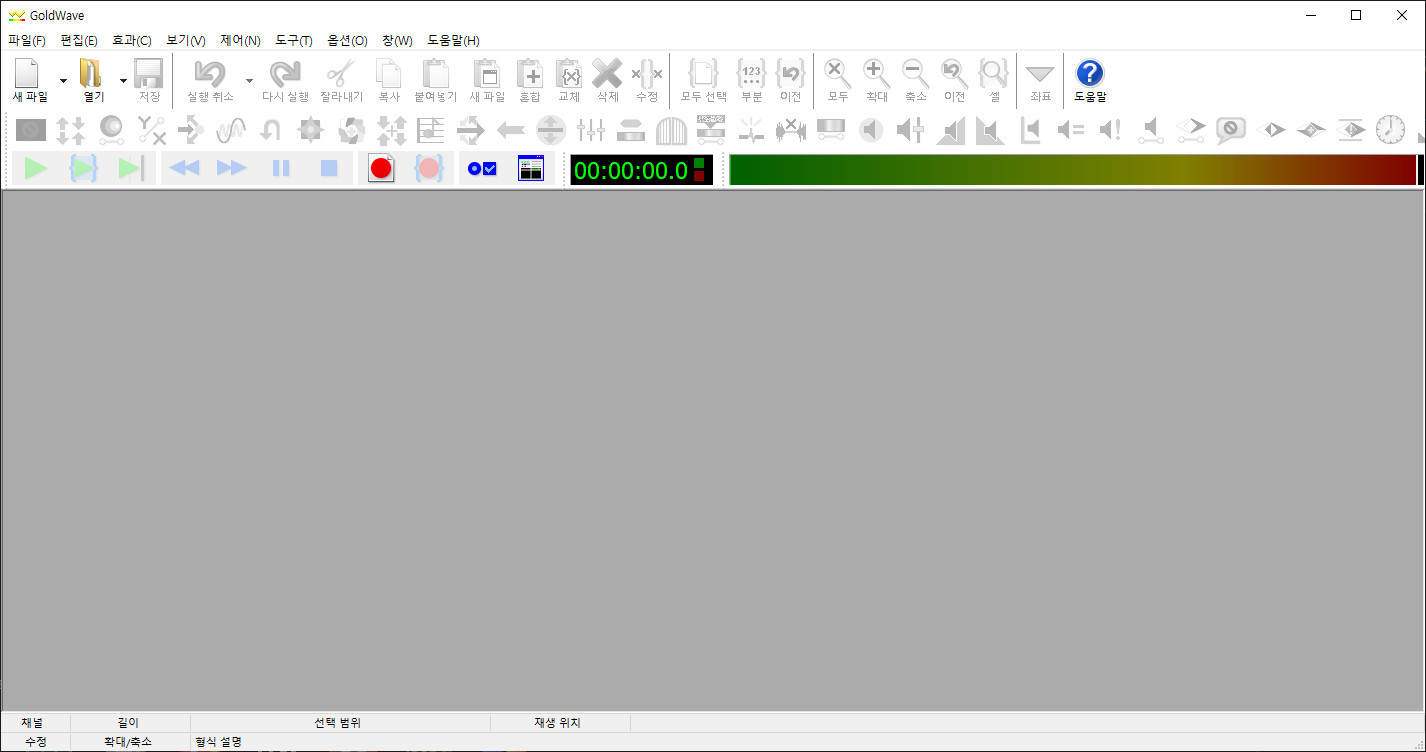The image size is (1426, 752).
Task: Fast forward with the blue double-right arrows
Action: tap(232, 169)
